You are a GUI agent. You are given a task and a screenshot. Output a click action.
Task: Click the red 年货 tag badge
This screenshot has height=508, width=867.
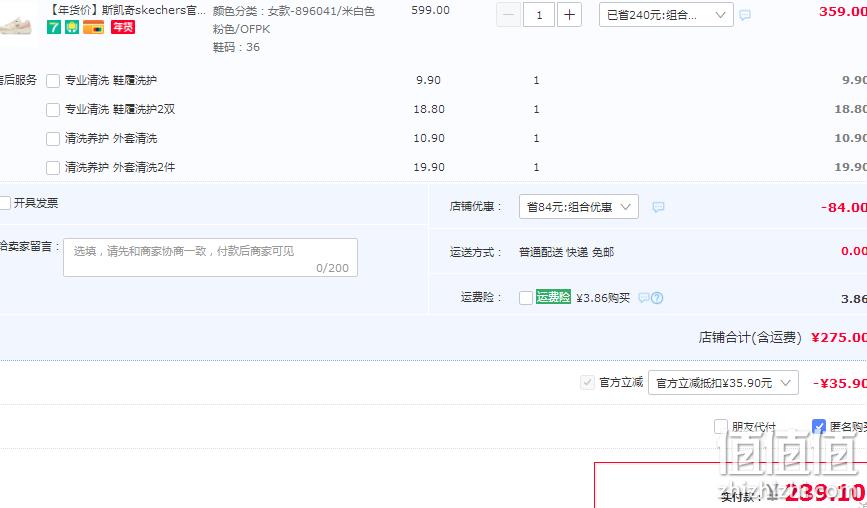(123, 27)
